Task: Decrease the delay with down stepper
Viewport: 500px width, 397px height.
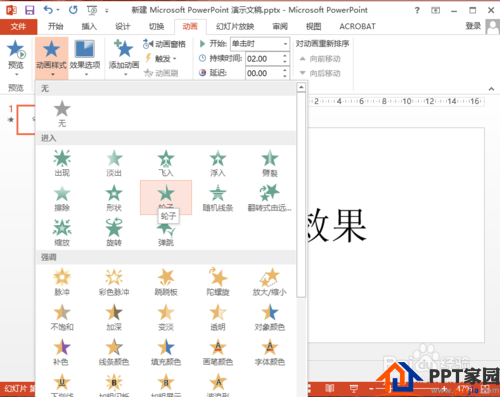Action: 285,76
